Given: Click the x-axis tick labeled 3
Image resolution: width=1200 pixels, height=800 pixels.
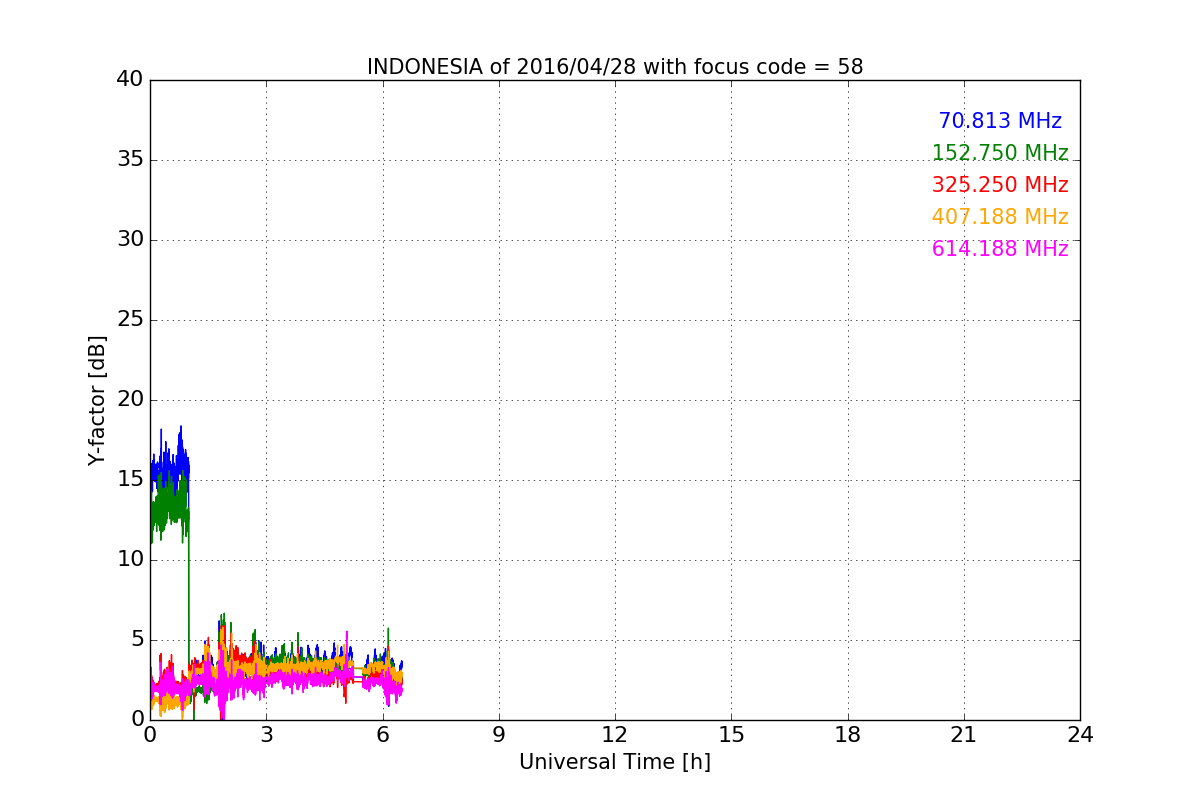Looking at the screenshot, I should [266, 735].
